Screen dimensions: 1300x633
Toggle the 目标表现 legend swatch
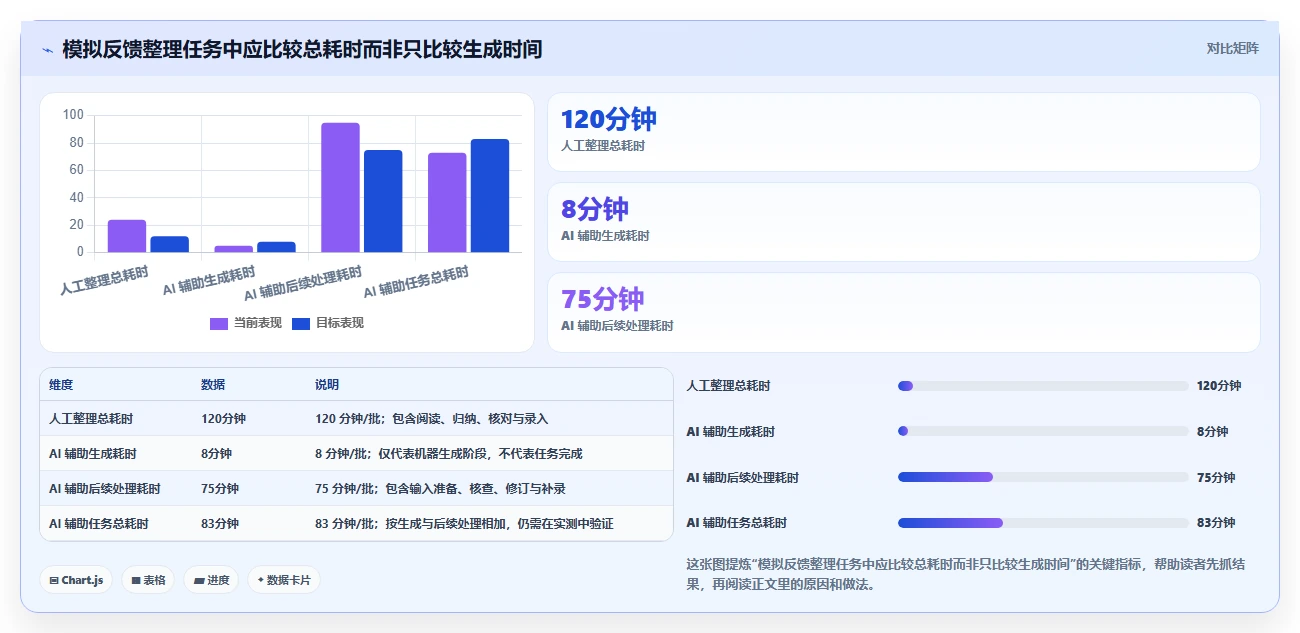pyautogui.click(x=301, y=323)
